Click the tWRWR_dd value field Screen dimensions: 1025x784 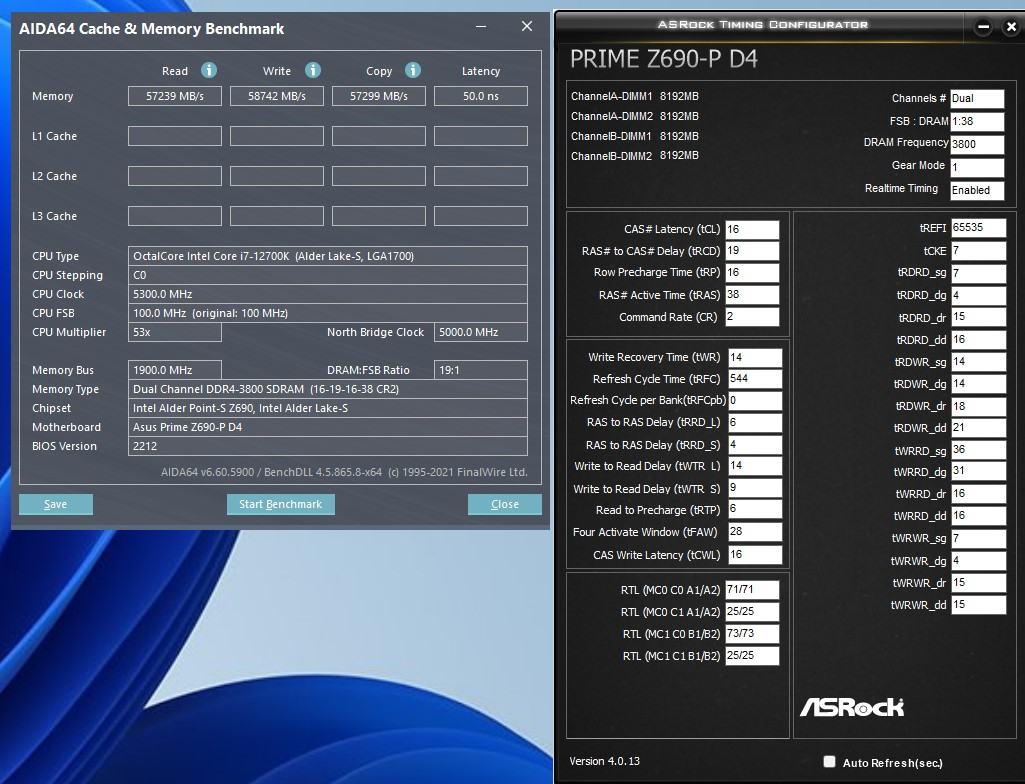tap(978, 605)
